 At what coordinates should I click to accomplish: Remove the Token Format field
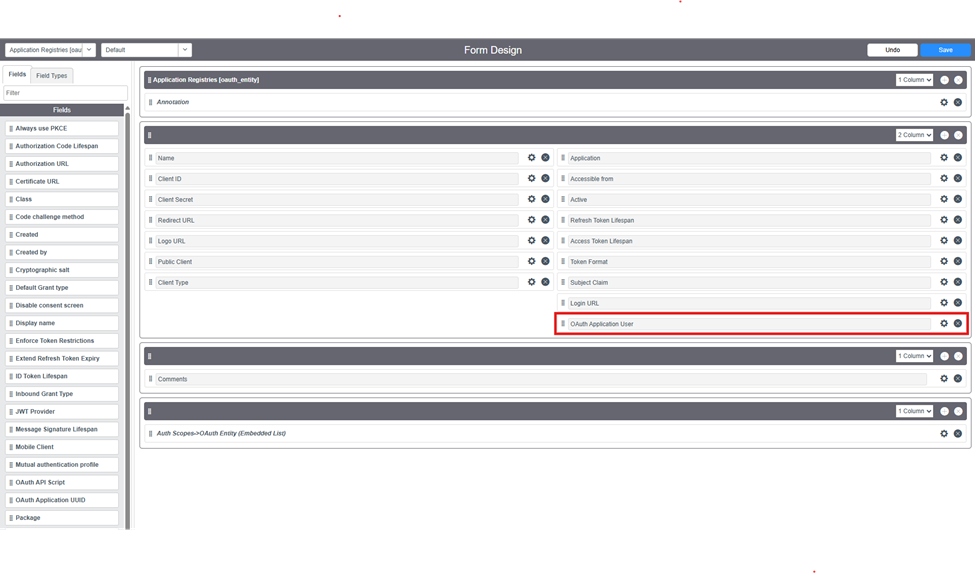coord(958,261)
